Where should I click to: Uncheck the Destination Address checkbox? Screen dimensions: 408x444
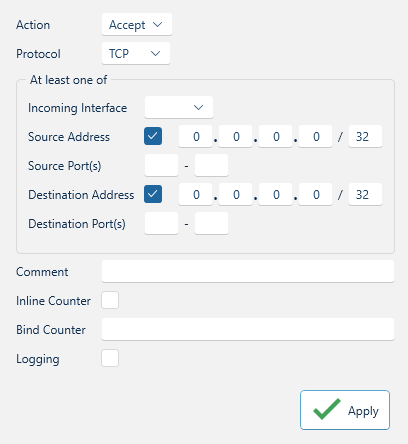(153, 194)
